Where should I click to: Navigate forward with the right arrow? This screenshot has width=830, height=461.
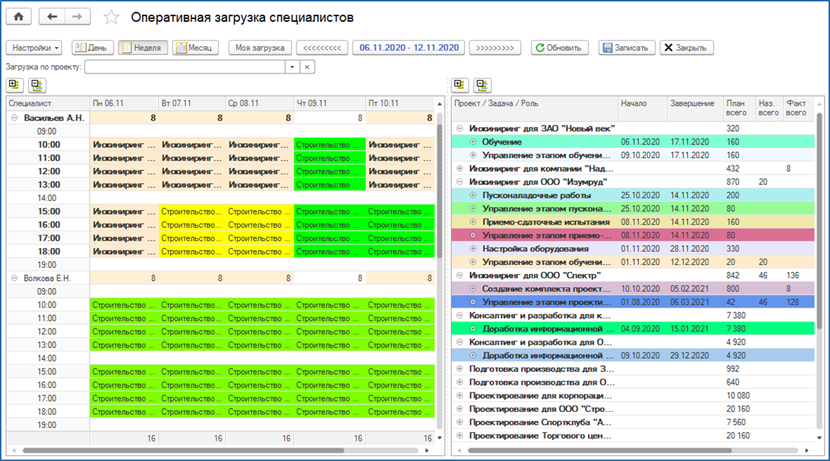pyautogui.click(x=77, y=17)
